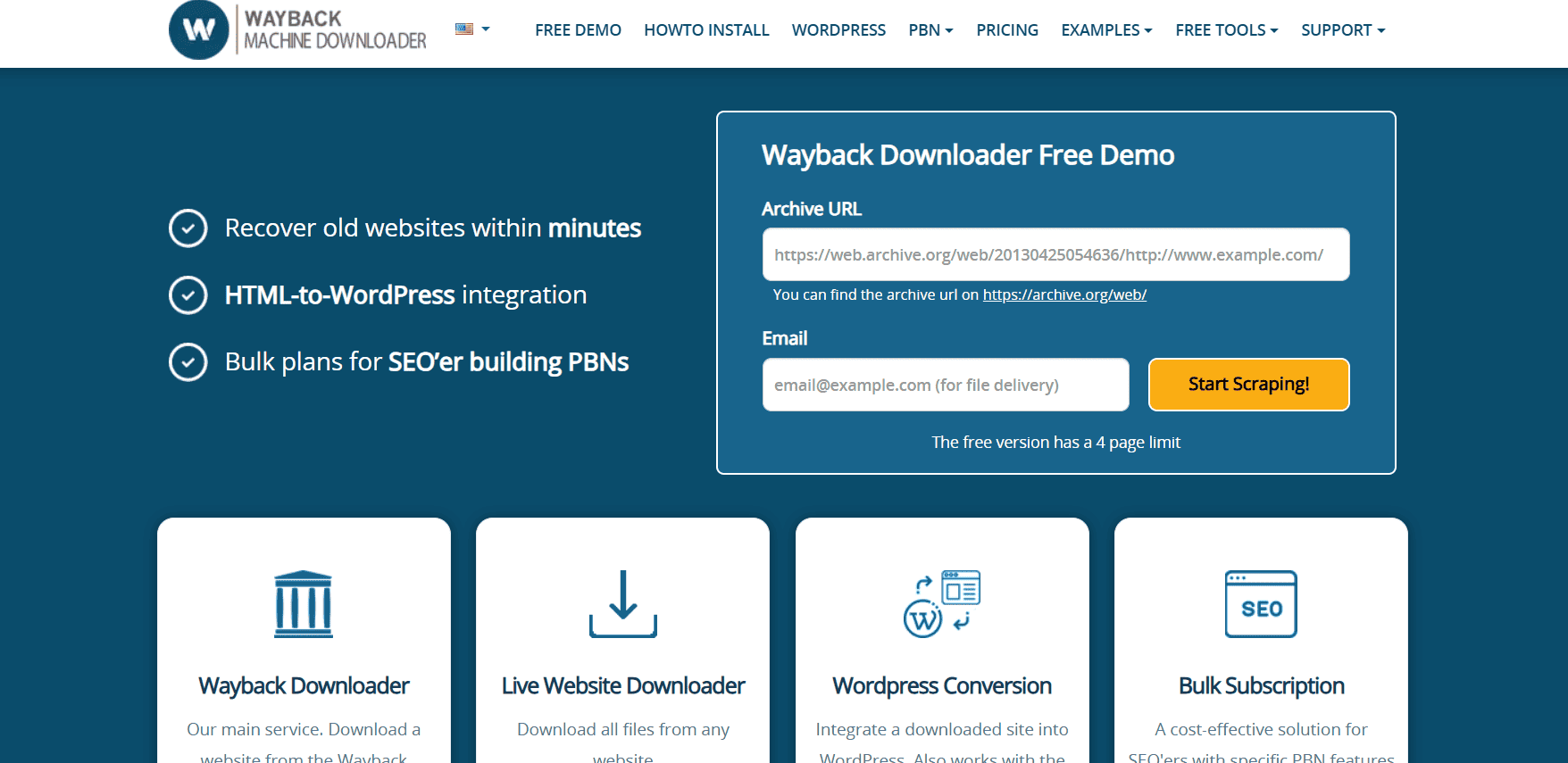Click the Wayback Downloader building icon
Viewport: 1568px width, 763px height.
pyautogui.click(x=304, y=604)
